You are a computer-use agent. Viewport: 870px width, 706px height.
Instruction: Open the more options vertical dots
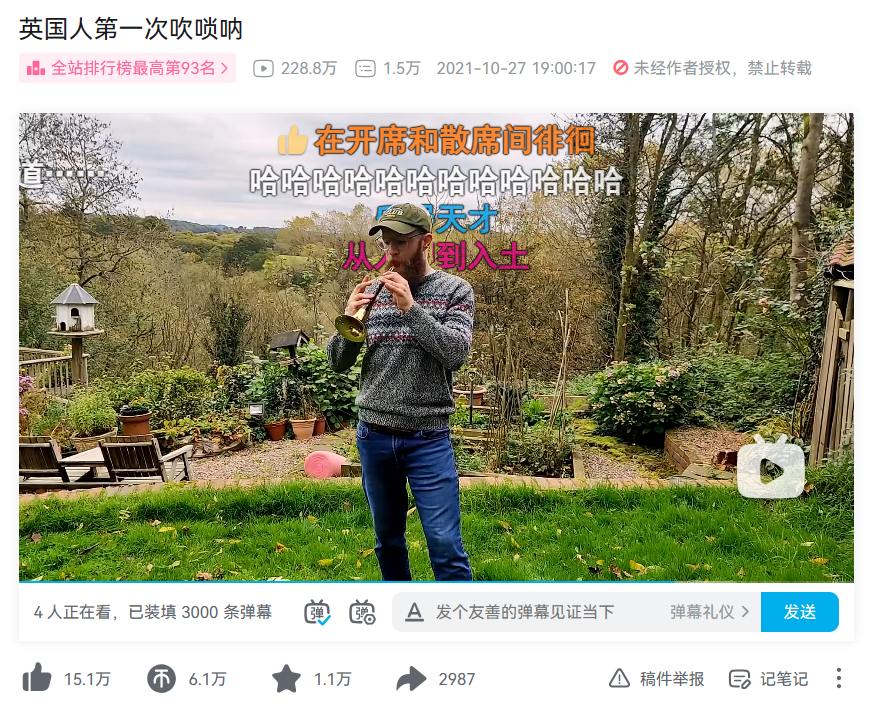[x=838, y=678]
